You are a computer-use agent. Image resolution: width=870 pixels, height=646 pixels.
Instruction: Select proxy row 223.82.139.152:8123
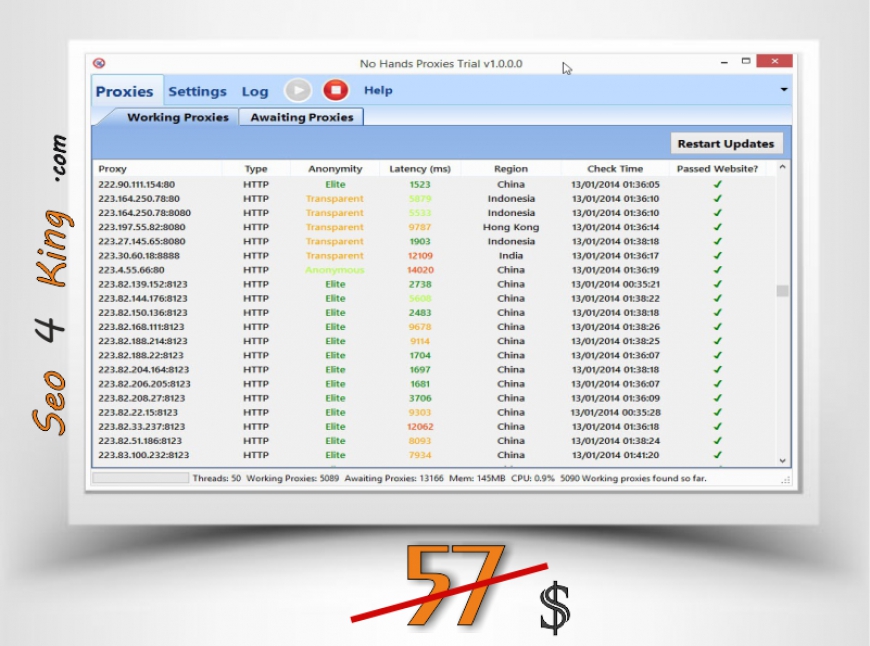[x=434, y=284]
